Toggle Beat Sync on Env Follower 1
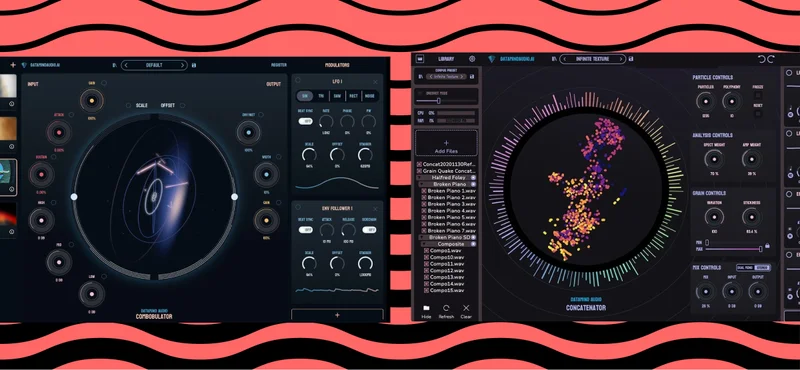The width and height of the screenshot is (800, 370). [305, 230]
